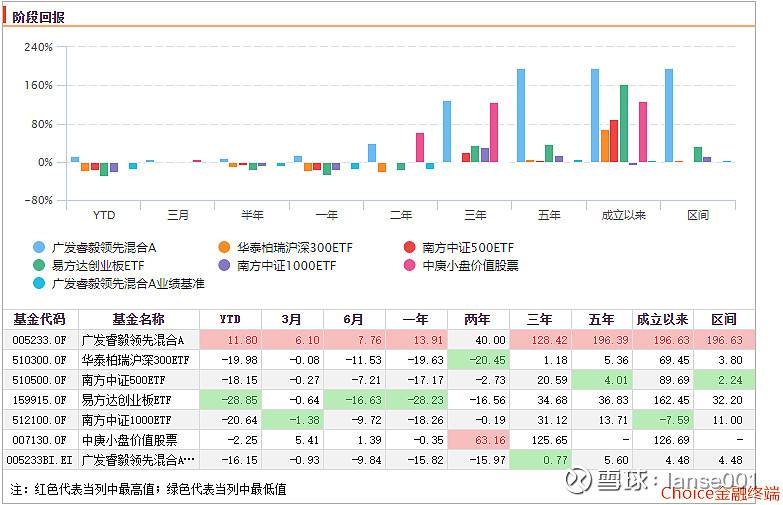Select fund code 159915.OF

point(39,400)
